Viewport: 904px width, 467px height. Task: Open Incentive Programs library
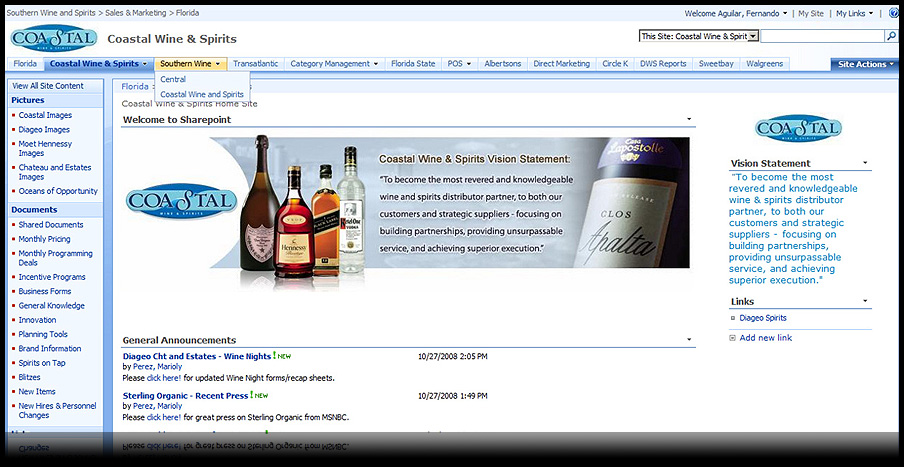point(52,277)
